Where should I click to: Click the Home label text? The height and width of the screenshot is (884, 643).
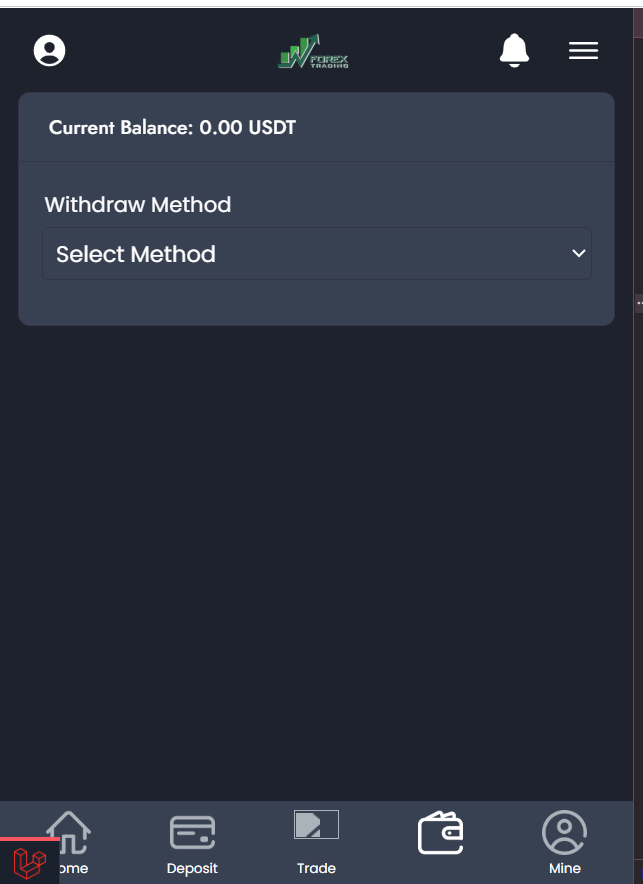point(74,868)
